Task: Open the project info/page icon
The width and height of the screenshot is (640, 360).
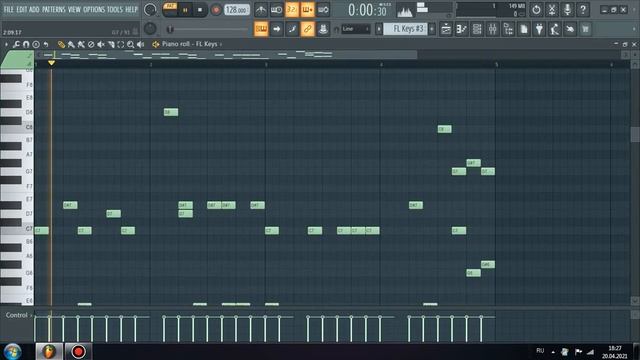Action: pyautogui.click(x=524, y=29)
